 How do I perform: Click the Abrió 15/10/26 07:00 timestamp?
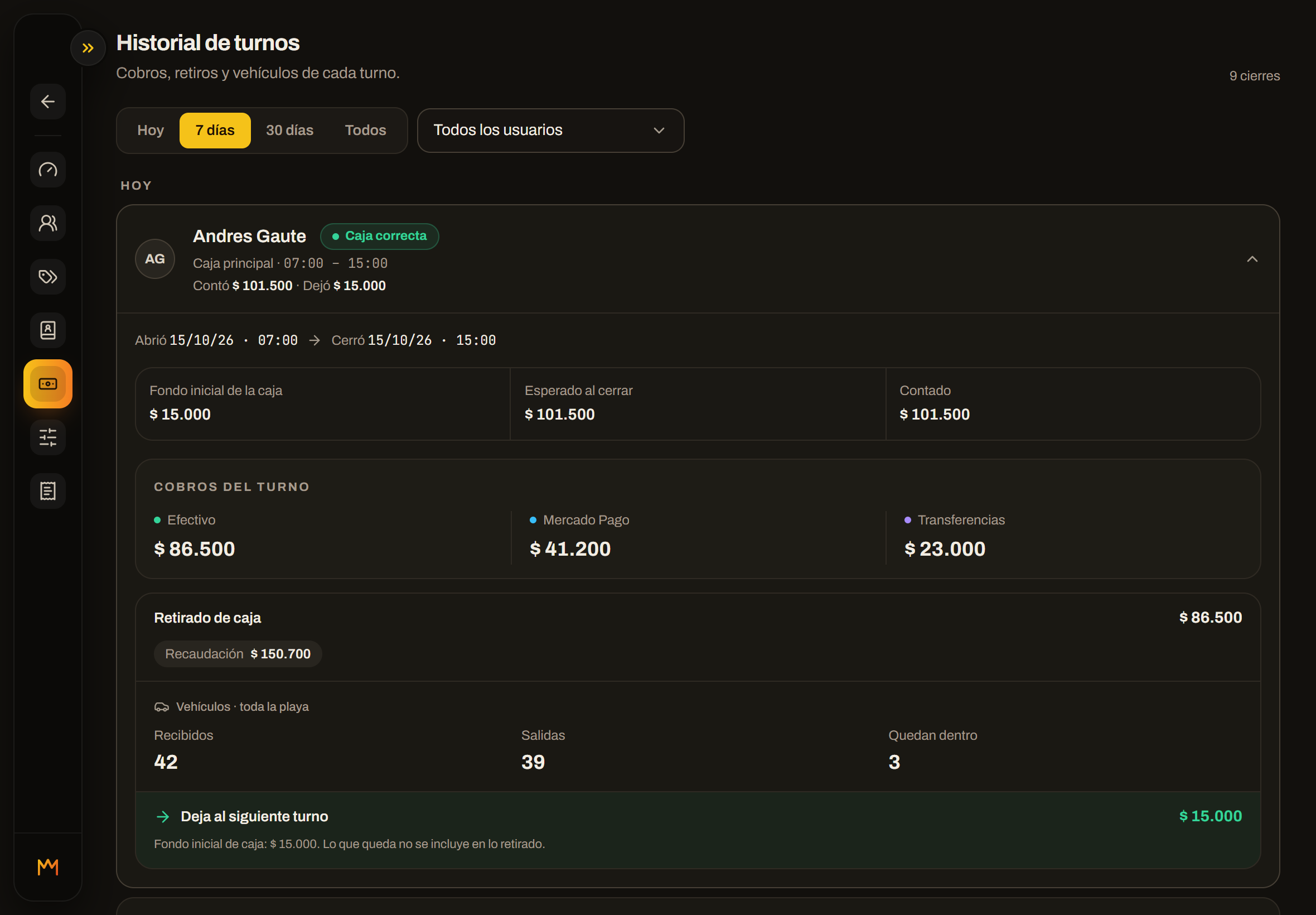tap(216, 340)
